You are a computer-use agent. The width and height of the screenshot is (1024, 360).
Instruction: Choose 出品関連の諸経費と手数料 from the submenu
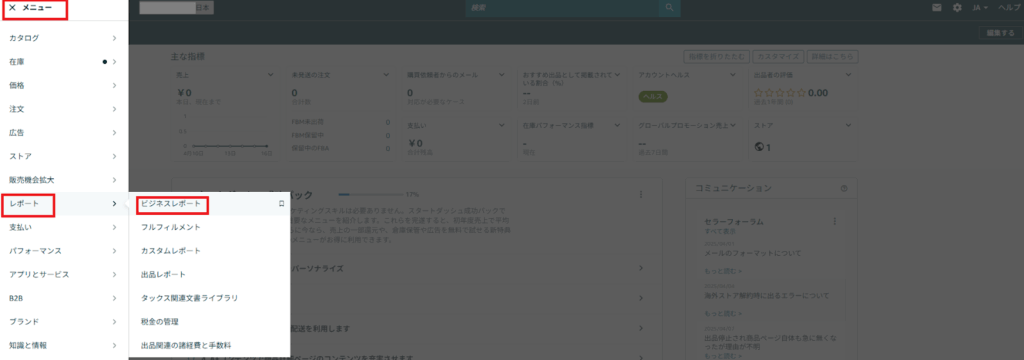[186, 345]
